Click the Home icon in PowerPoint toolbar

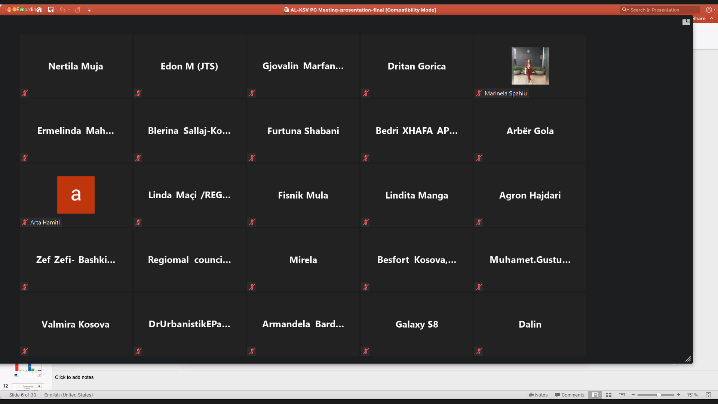[x=39, y=10]
